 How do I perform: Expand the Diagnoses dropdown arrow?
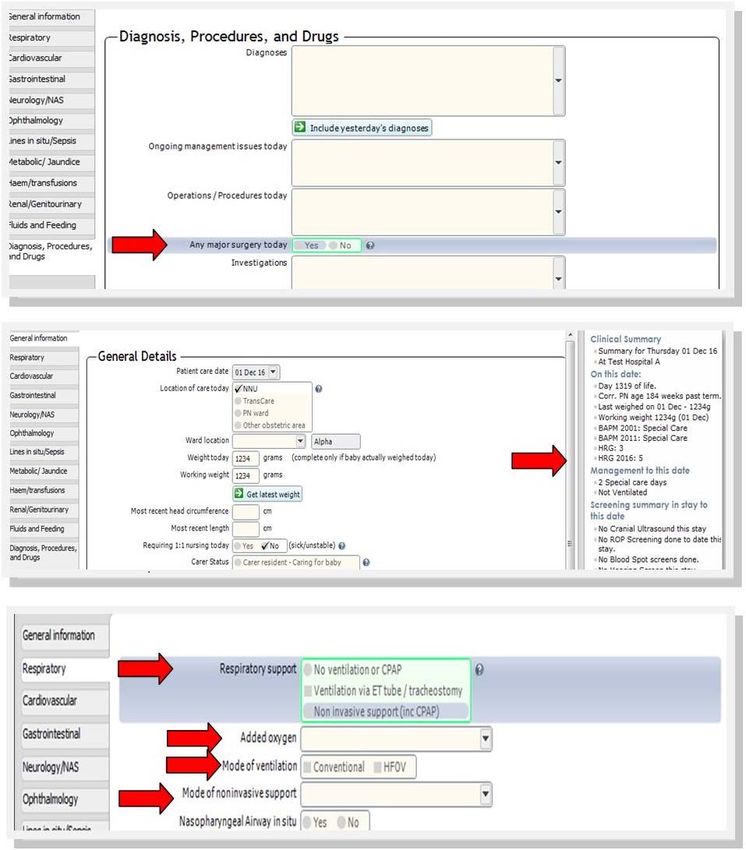(x=558, y=81)
